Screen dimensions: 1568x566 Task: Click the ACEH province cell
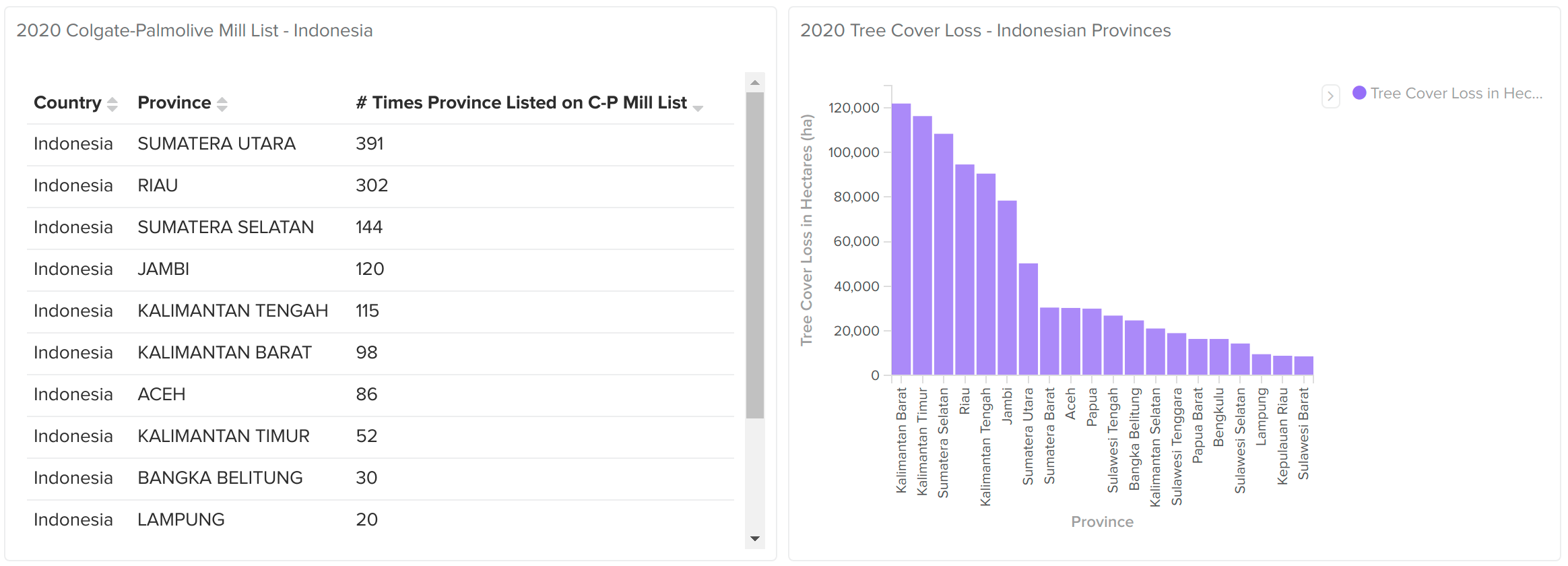click(x=161, y=394)
